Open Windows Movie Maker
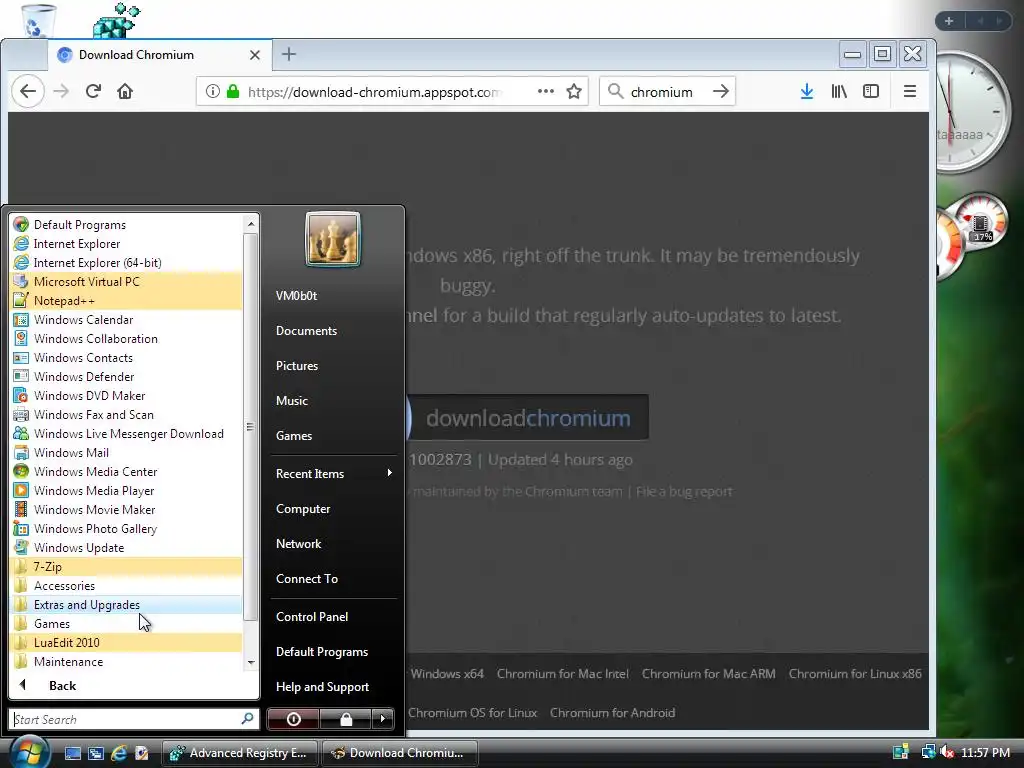Viewport: 1024px width, 768px height. 127,509
